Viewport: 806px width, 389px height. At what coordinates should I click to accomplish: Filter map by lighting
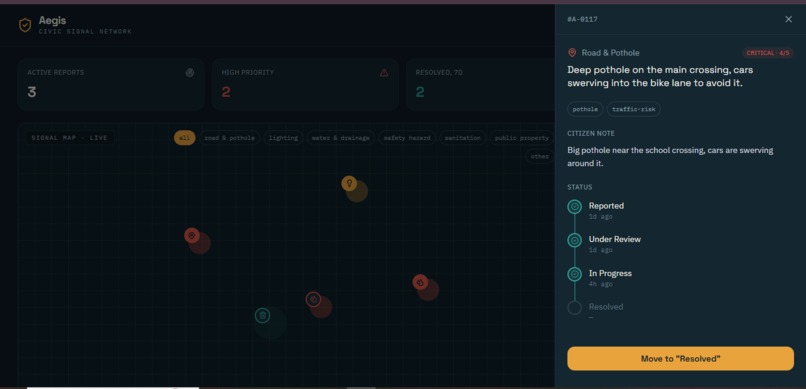pos(283,138)
